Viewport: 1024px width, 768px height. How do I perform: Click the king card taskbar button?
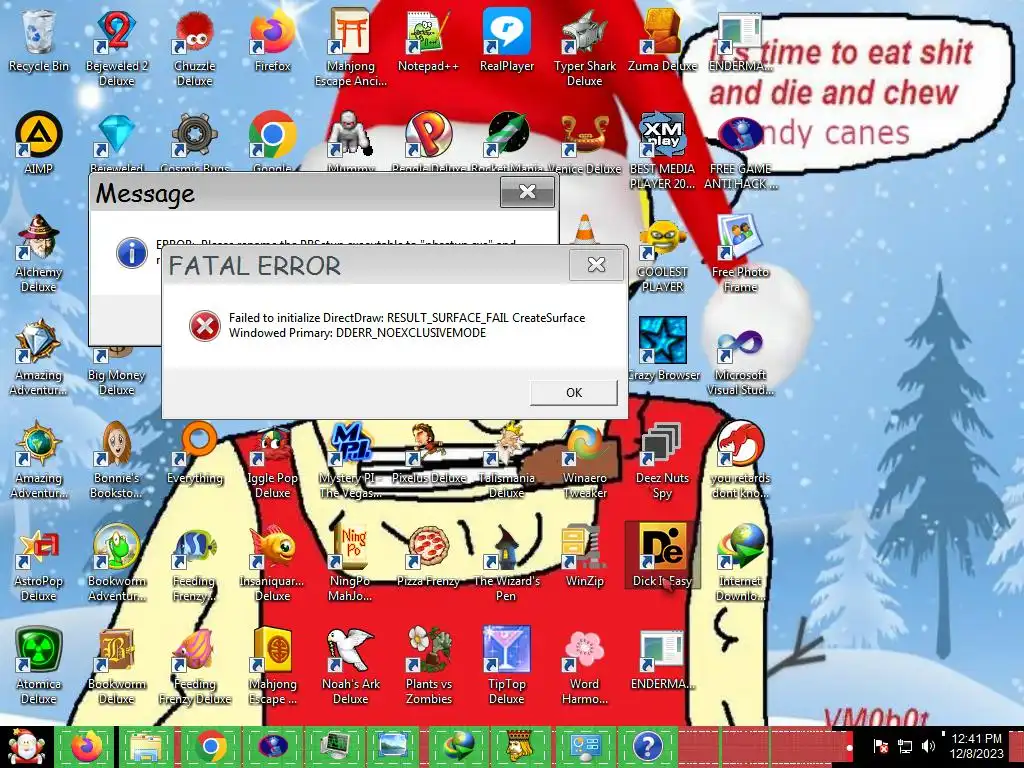(521, 747)
